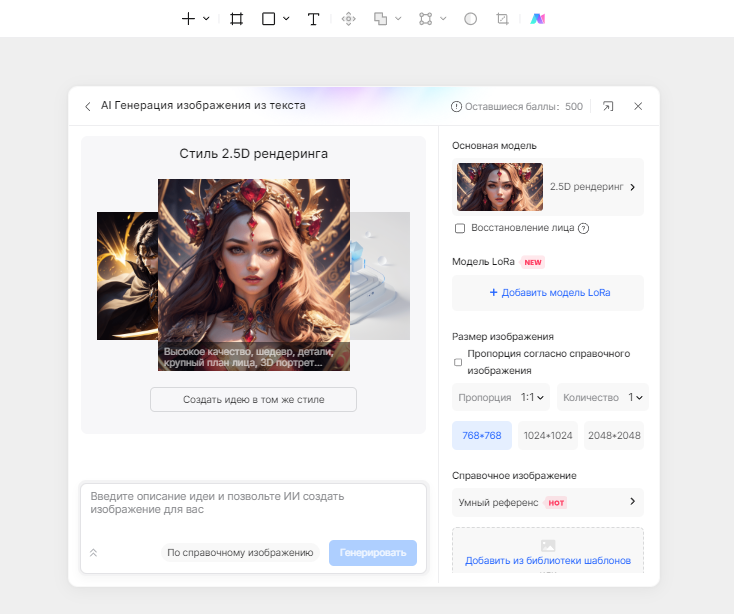
Task: Click the crop tool icon
Action: (x=502, y=19)
